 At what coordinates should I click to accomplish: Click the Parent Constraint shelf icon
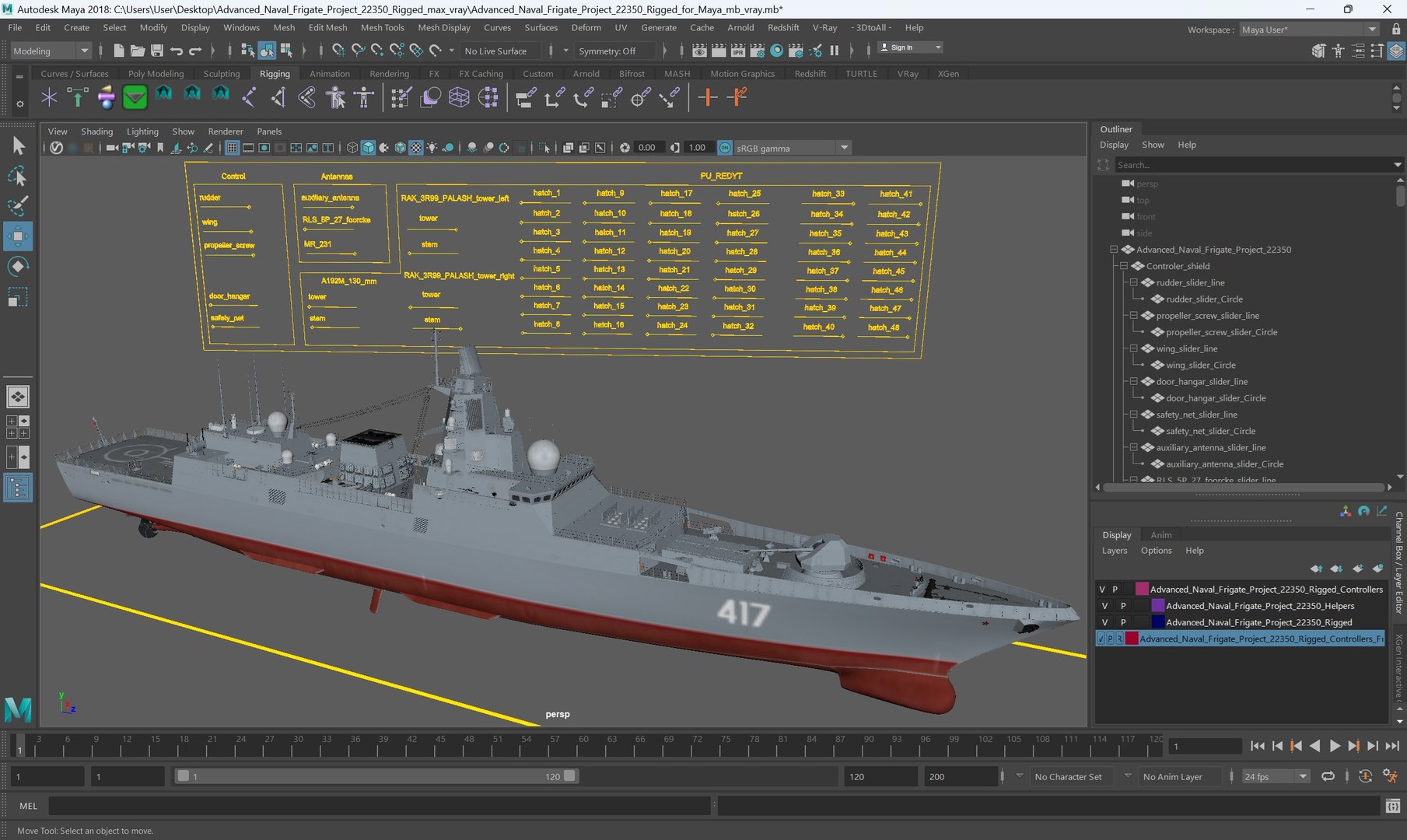point(525,97)
